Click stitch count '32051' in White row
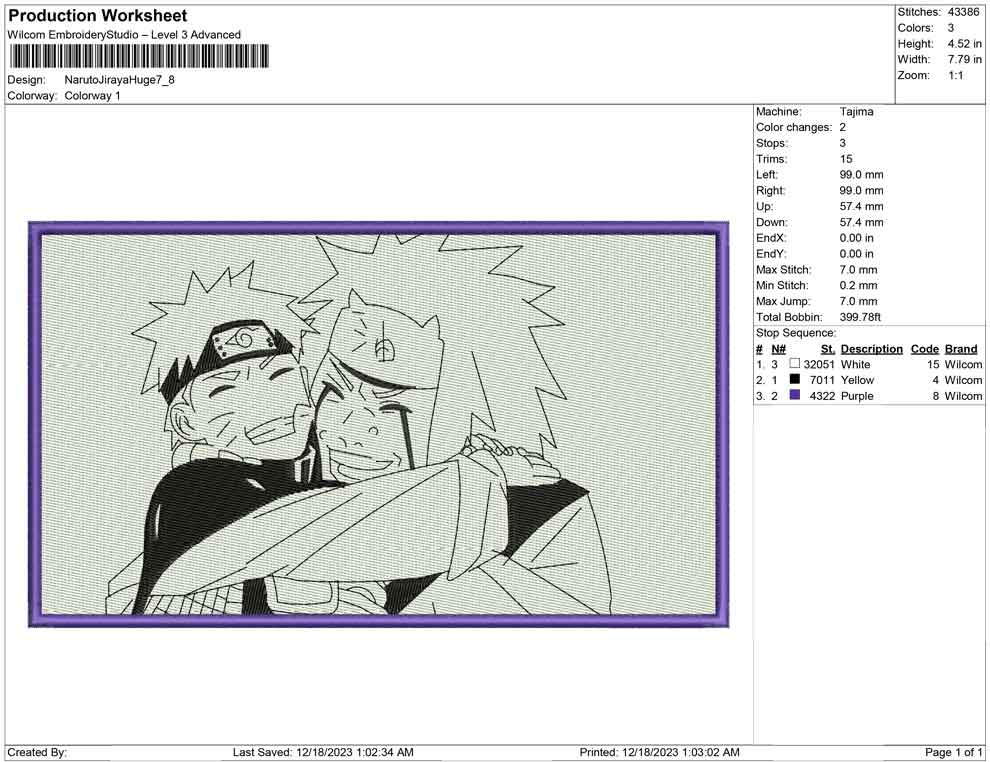Image resolution: width=990 pixels, height=762 pixels. [x=819, y=364]
